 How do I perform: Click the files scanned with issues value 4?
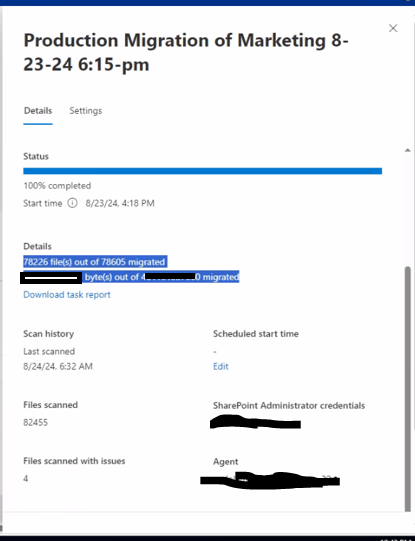coord(26,479)
